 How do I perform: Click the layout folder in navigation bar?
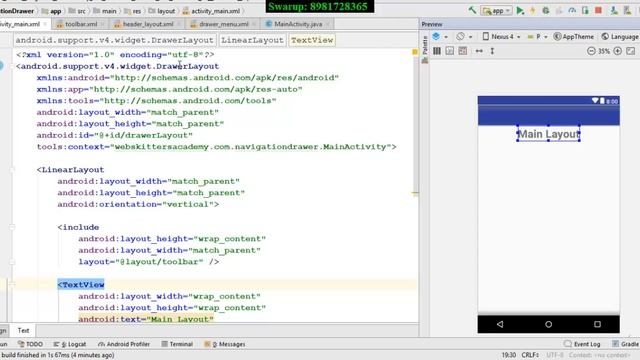coord(162,11)
